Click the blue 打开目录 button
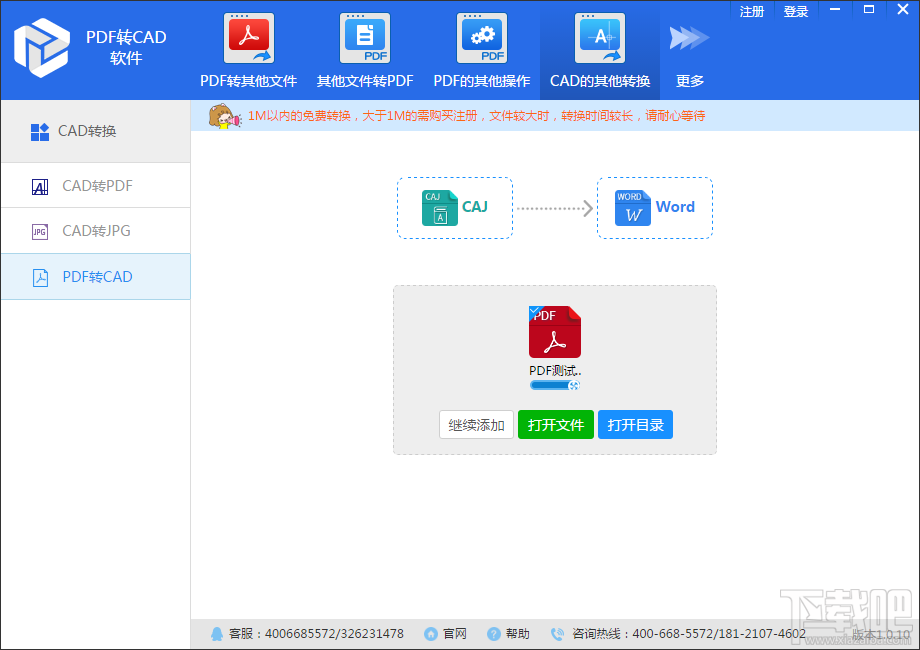 (x=635, y=425)
